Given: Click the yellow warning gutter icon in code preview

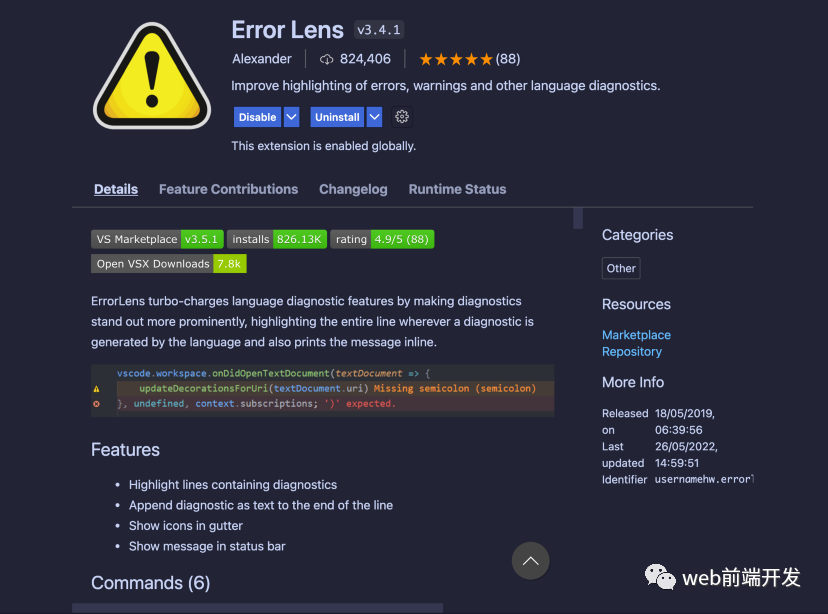Looking at the screenshot, I should click(97, 389).
